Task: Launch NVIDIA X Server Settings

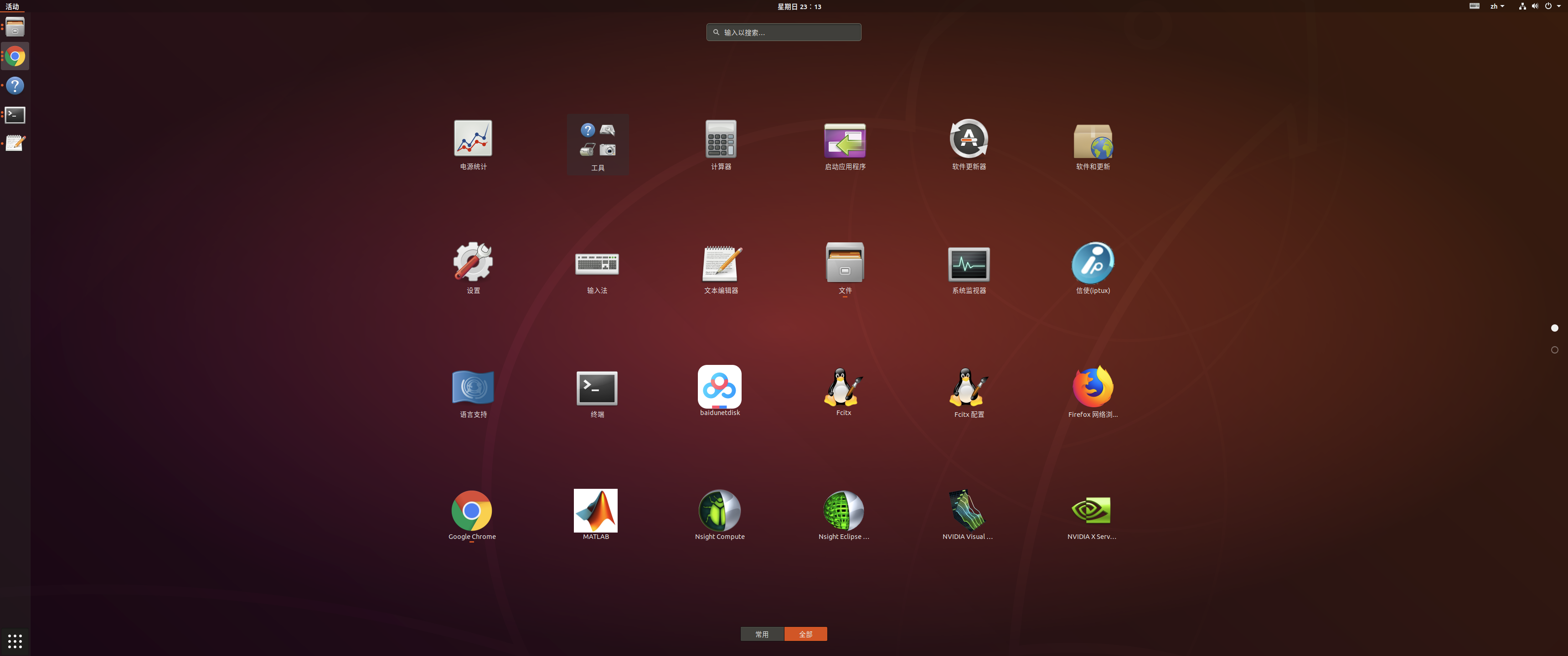Action: point(1091,511)
